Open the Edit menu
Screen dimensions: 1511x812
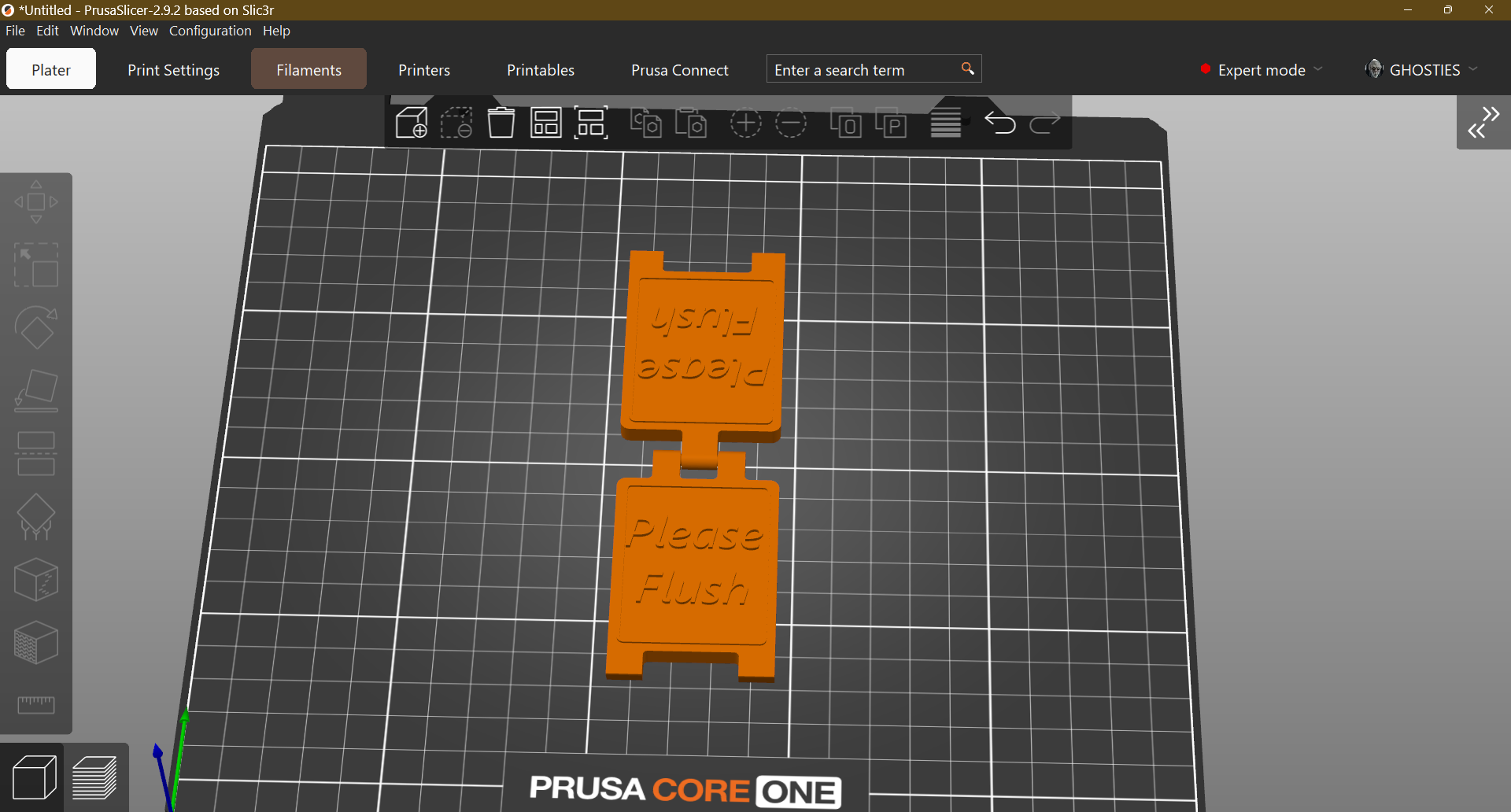pos(47,31)
